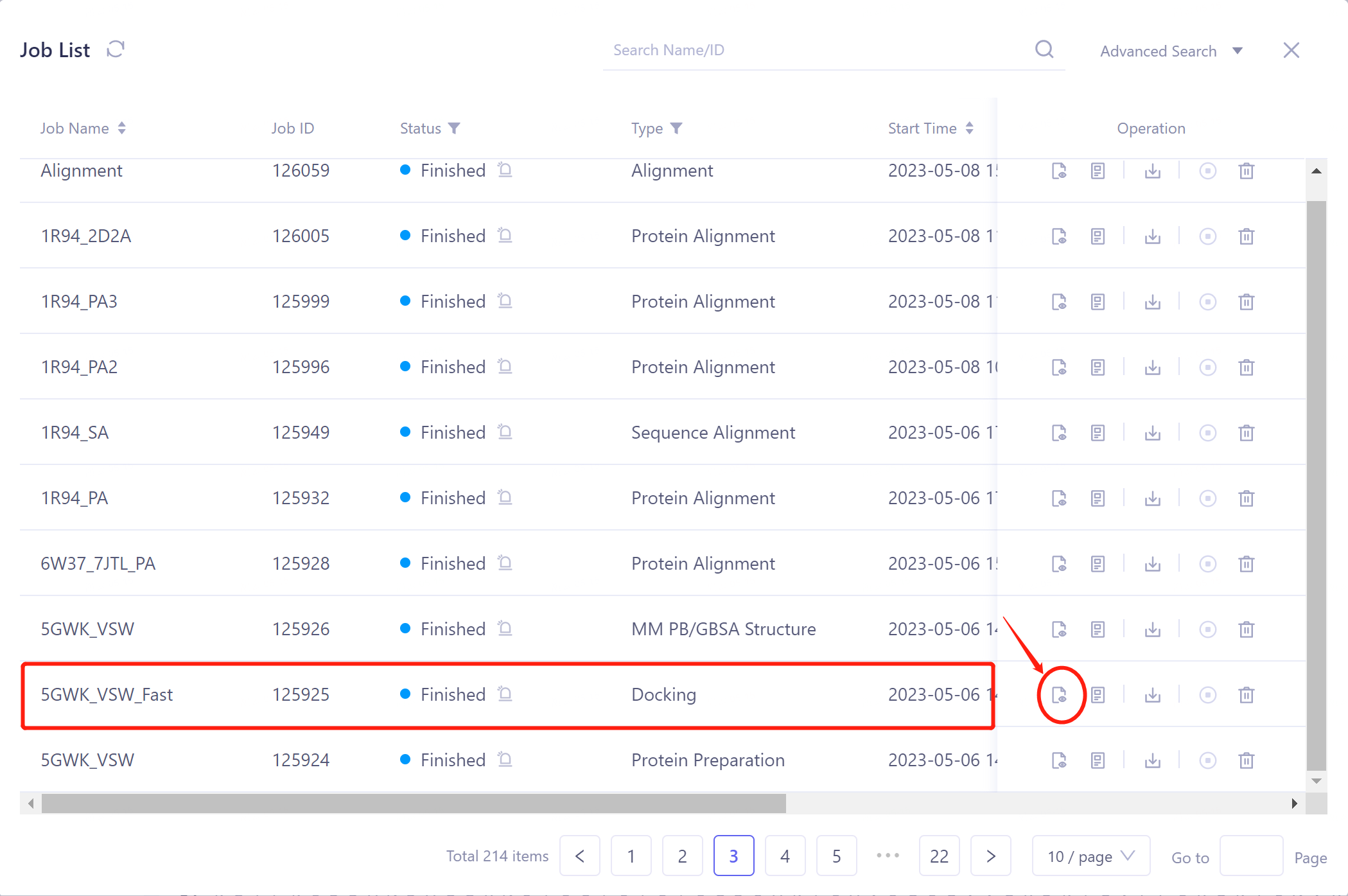Jump to page 22

(x=939, y=856)
